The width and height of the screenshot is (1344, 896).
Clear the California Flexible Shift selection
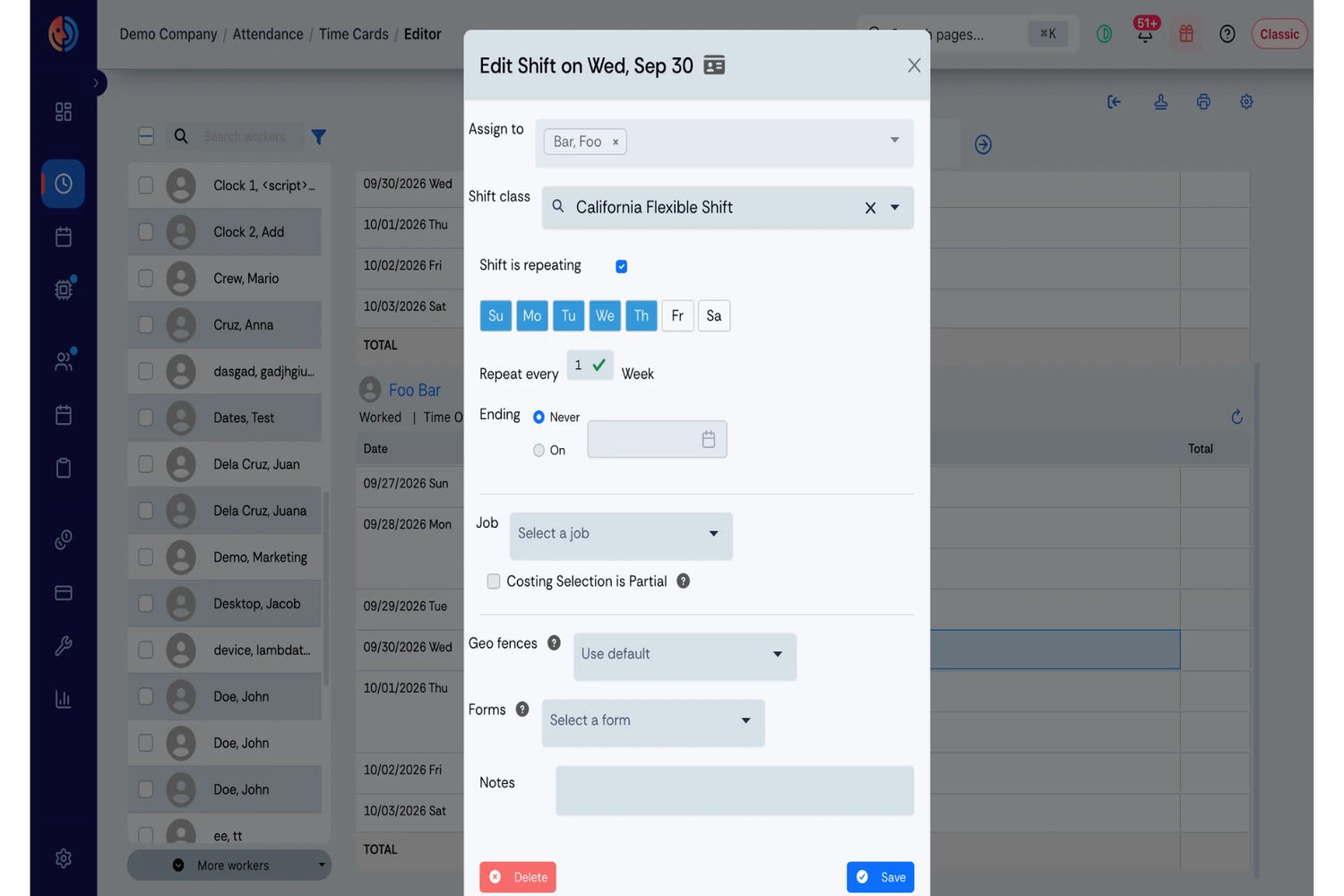click(870, 208)
